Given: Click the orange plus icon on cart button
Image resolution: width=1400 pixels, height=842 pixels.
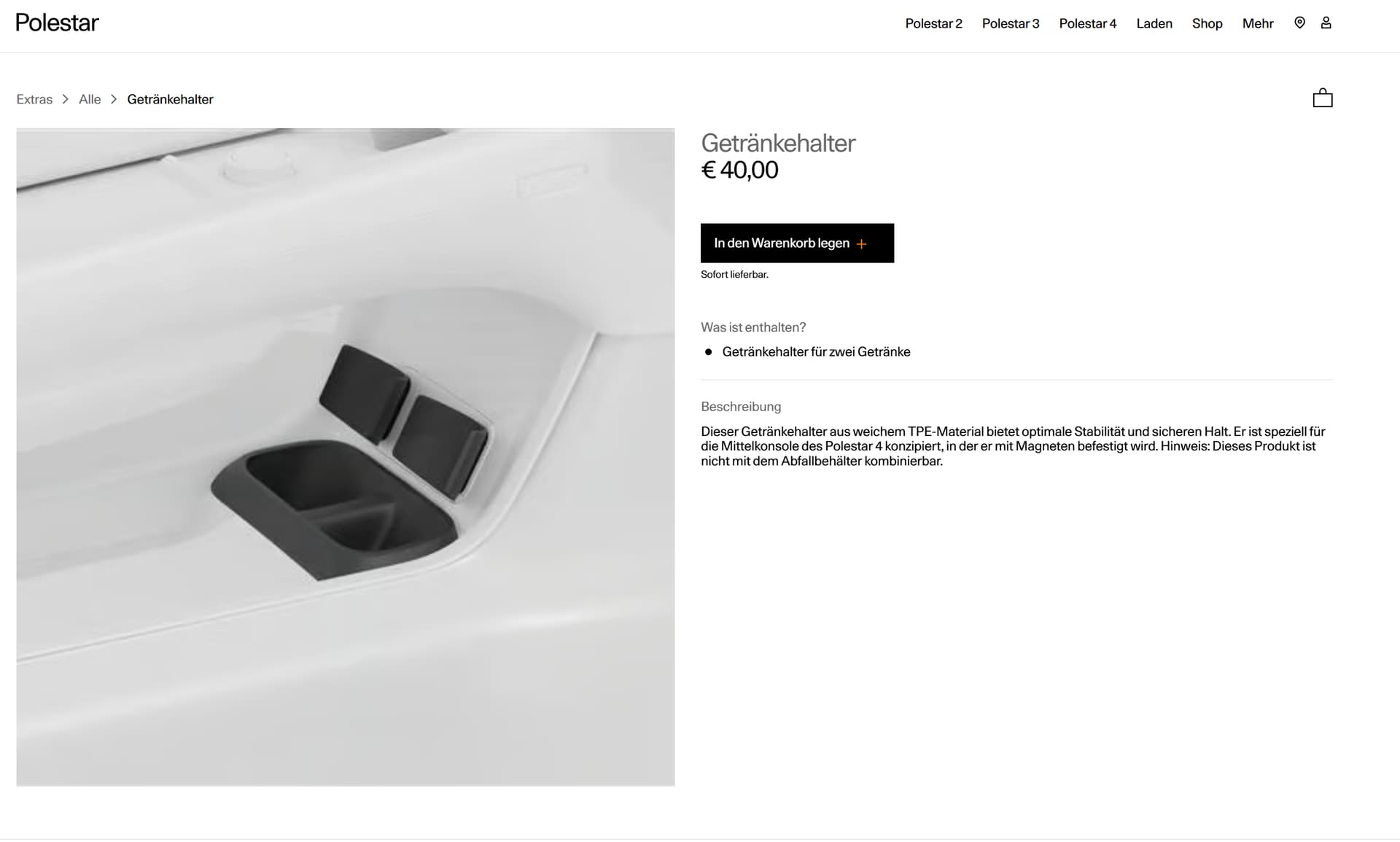Looking at the screenshot, I should 861,244.
